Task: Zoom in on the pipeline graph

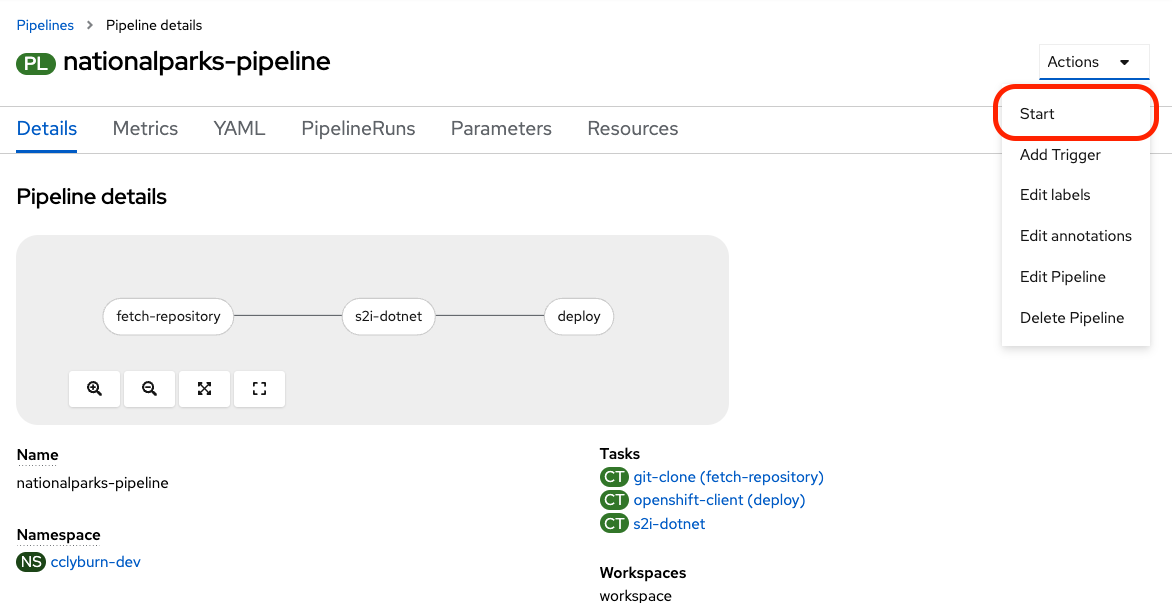Action: tap(94, 389)
